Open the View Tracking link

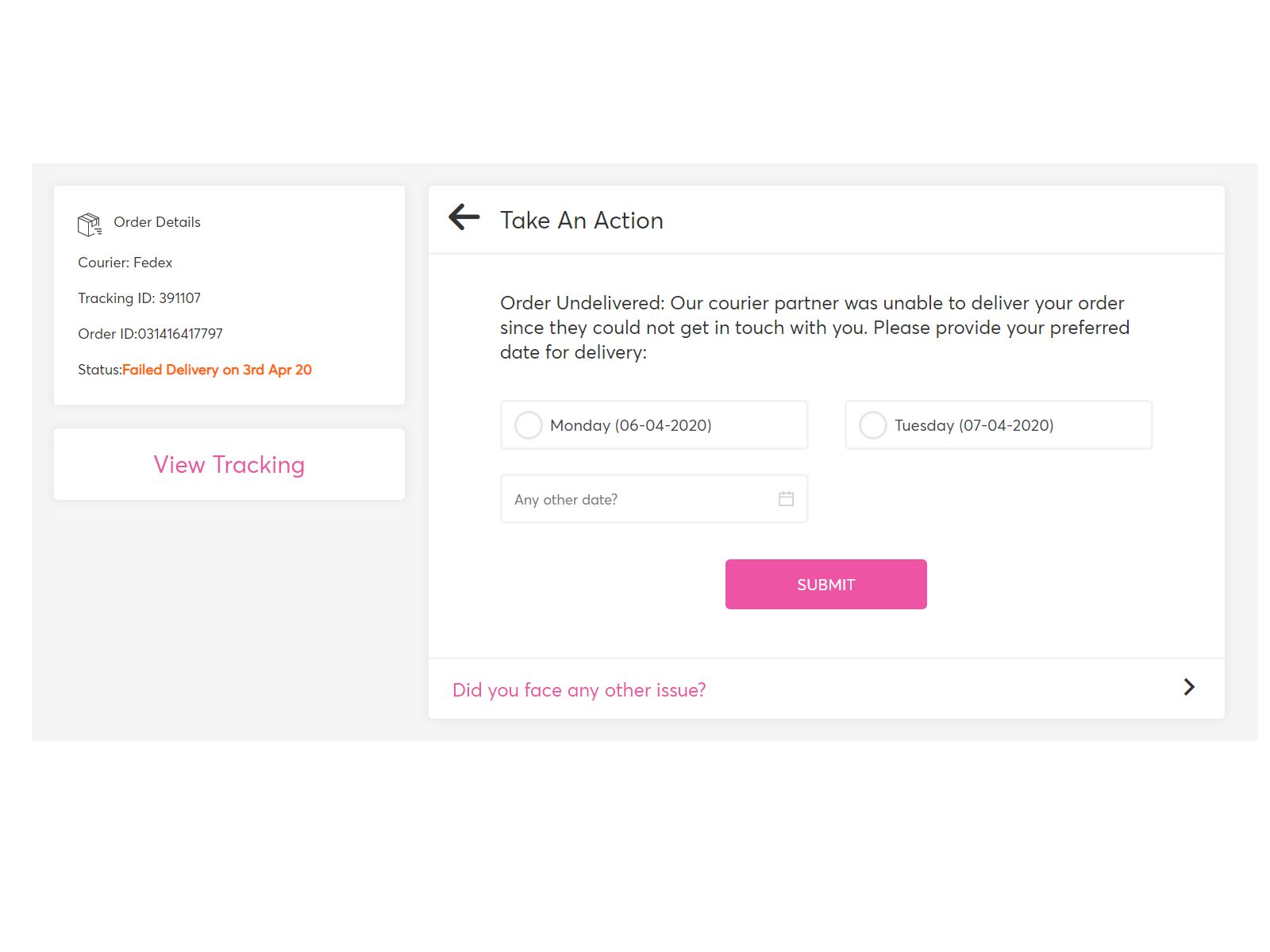[x=229, y=465]
